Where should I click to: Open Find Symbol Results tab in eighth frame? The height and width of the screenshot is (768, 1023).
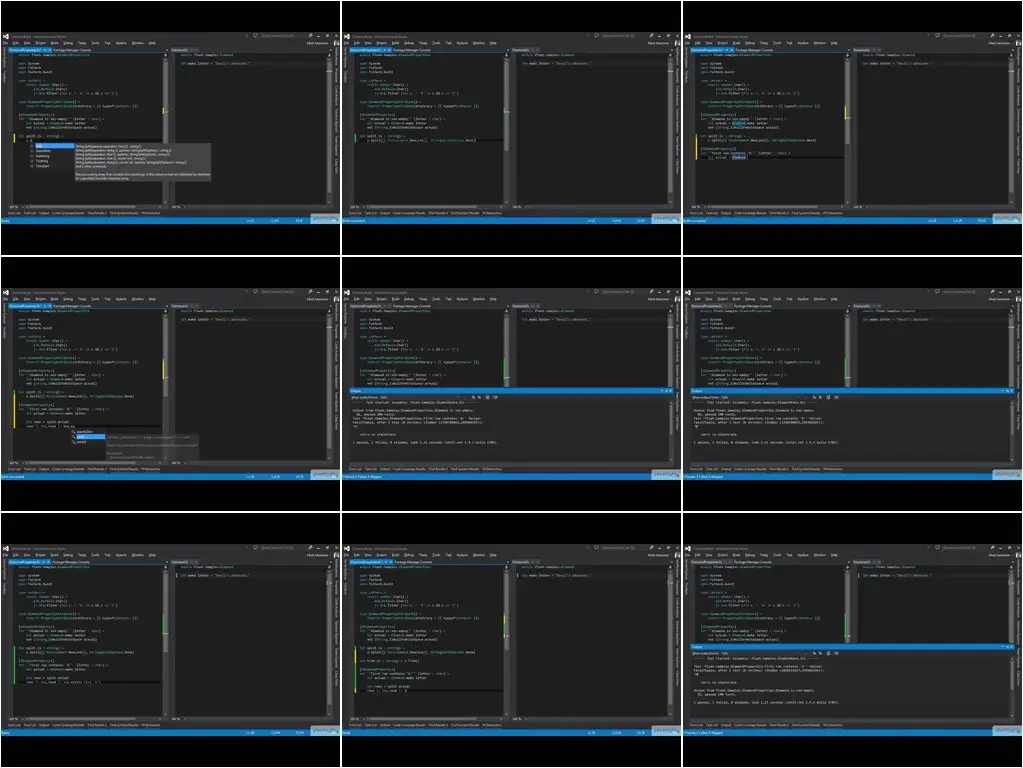point(465,725)
